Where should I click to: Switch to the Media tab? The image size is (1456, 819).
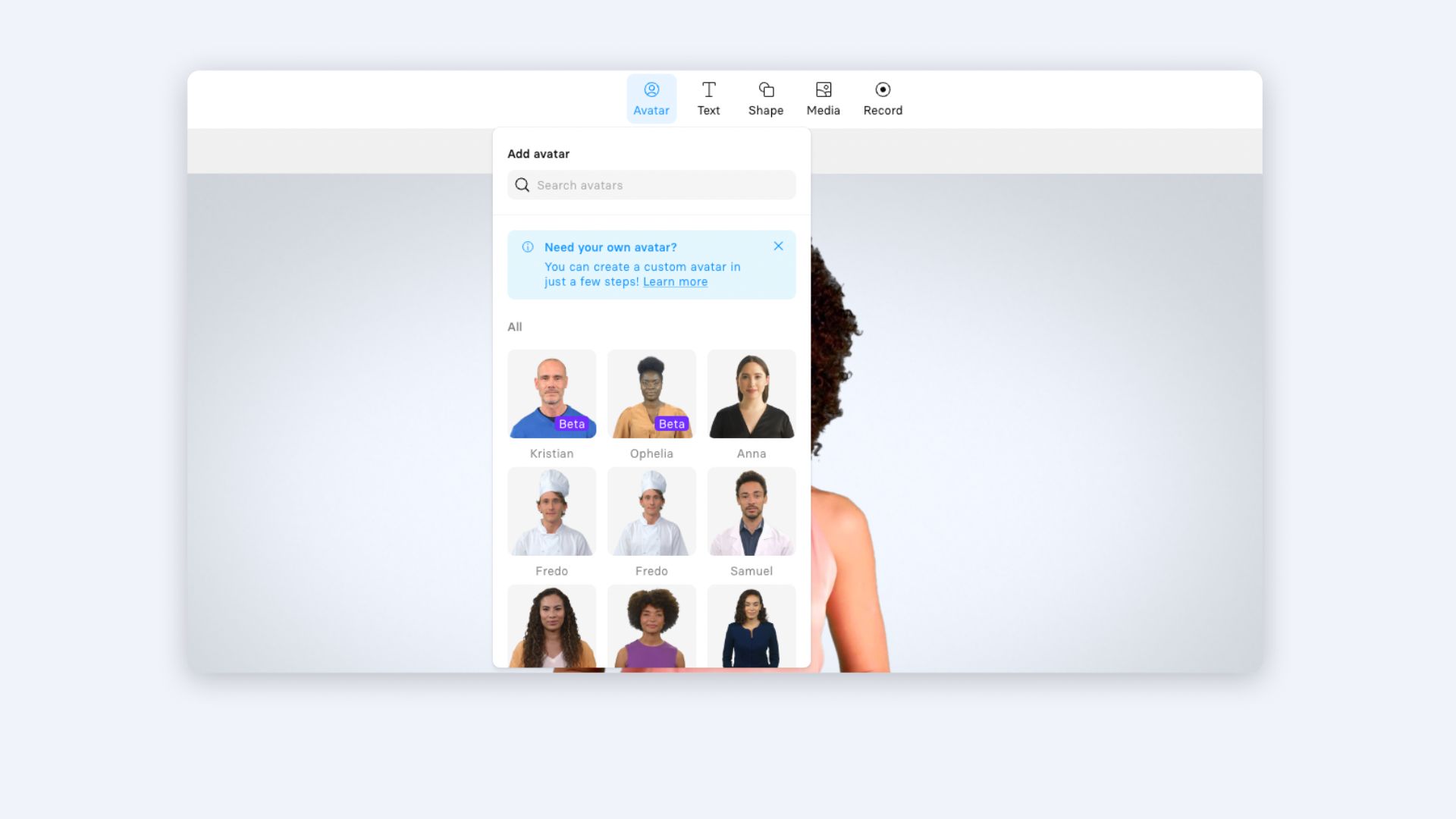click(823, 97)
